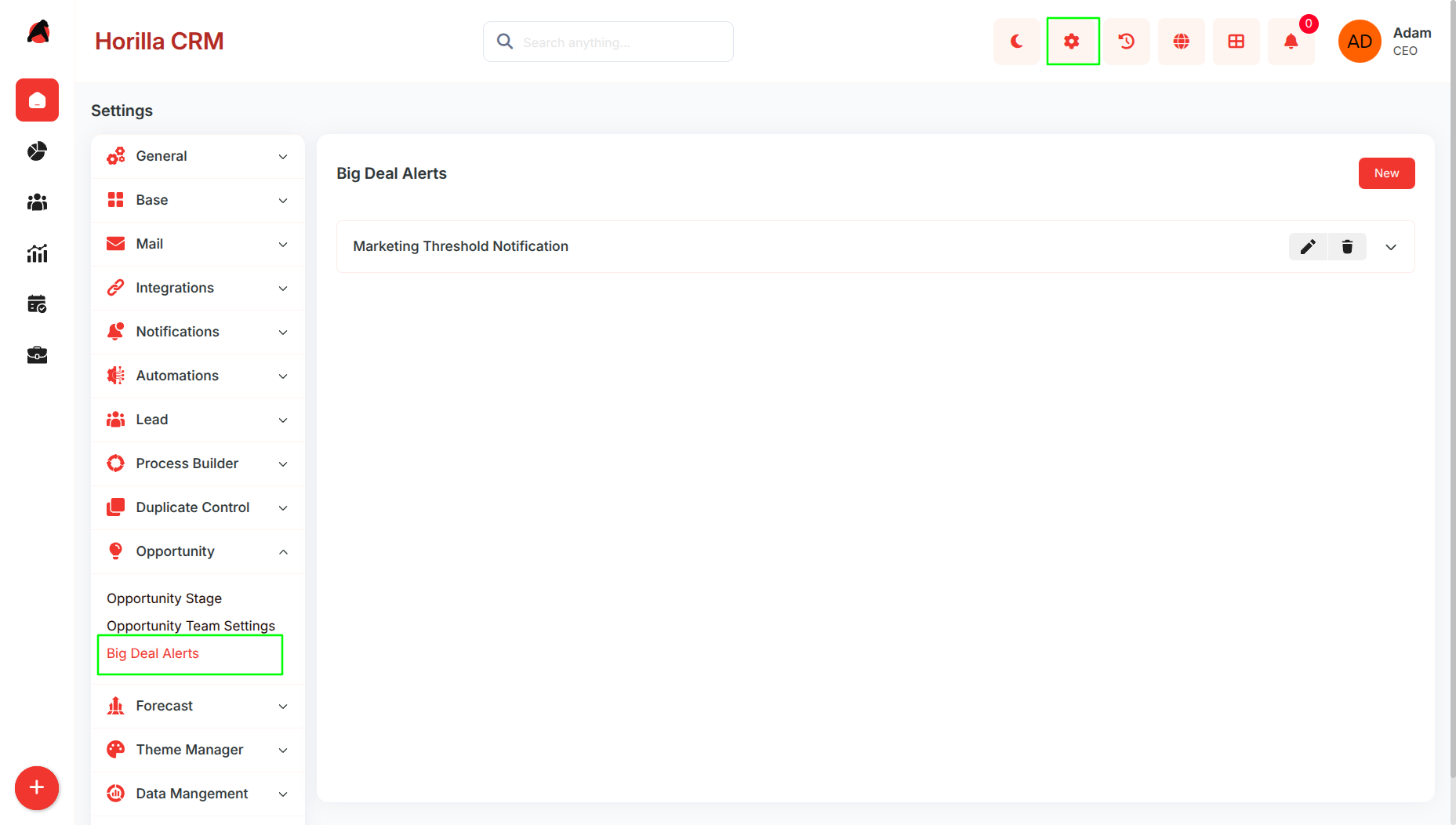Go to Home via left sidebar icon
The width and height of the screenshot is (1456, 825).
37,100
